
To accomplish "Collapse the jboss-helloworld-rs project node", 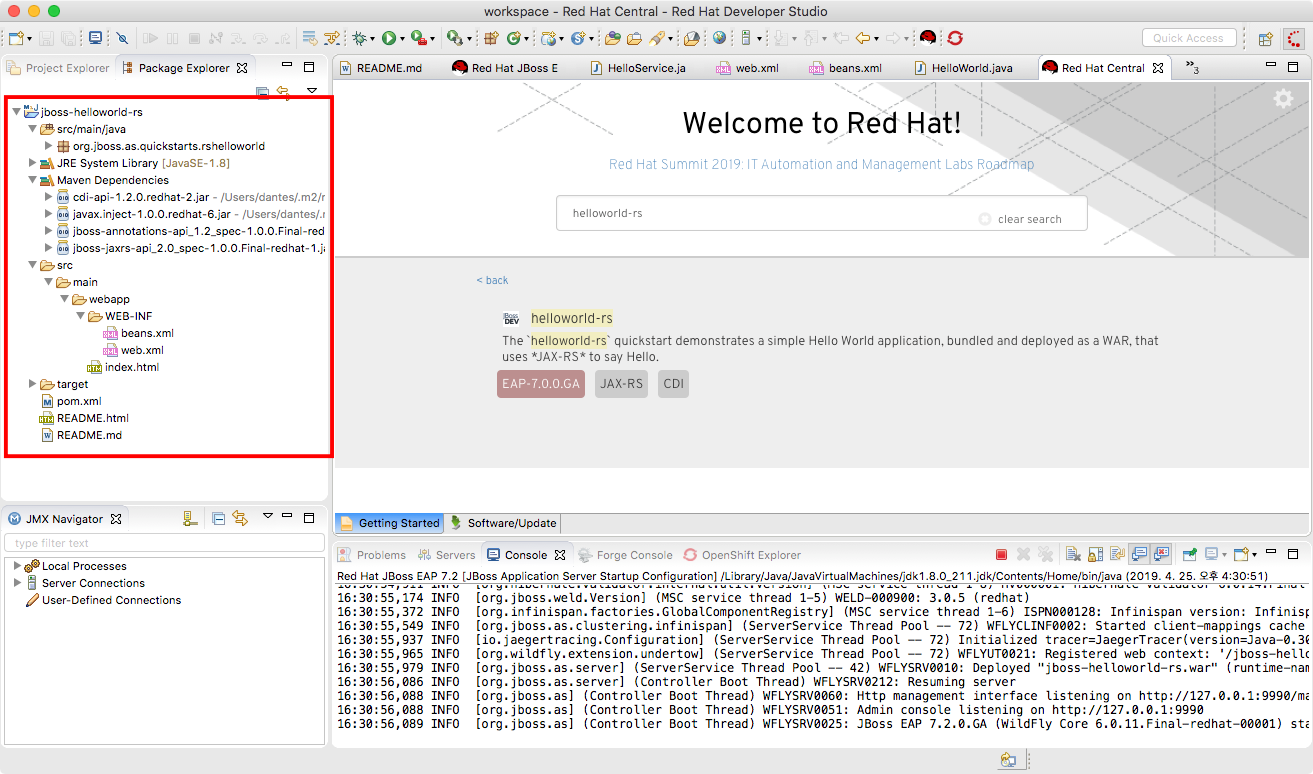I will click(x=16, y=112).
